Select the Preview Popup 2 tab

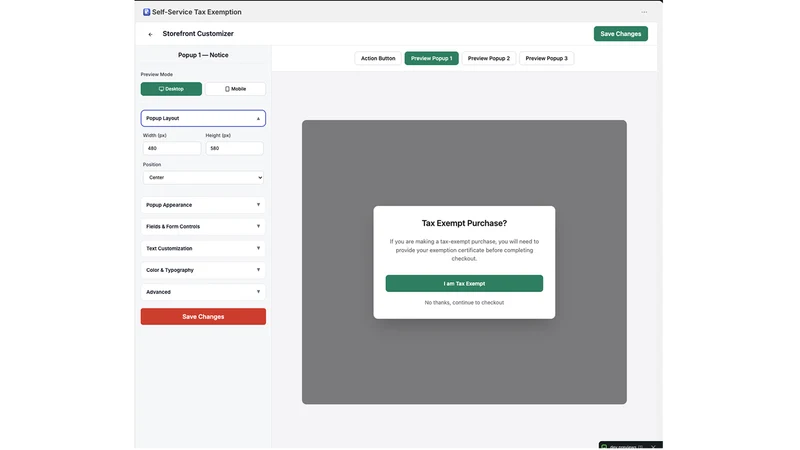tap(489, 58)
